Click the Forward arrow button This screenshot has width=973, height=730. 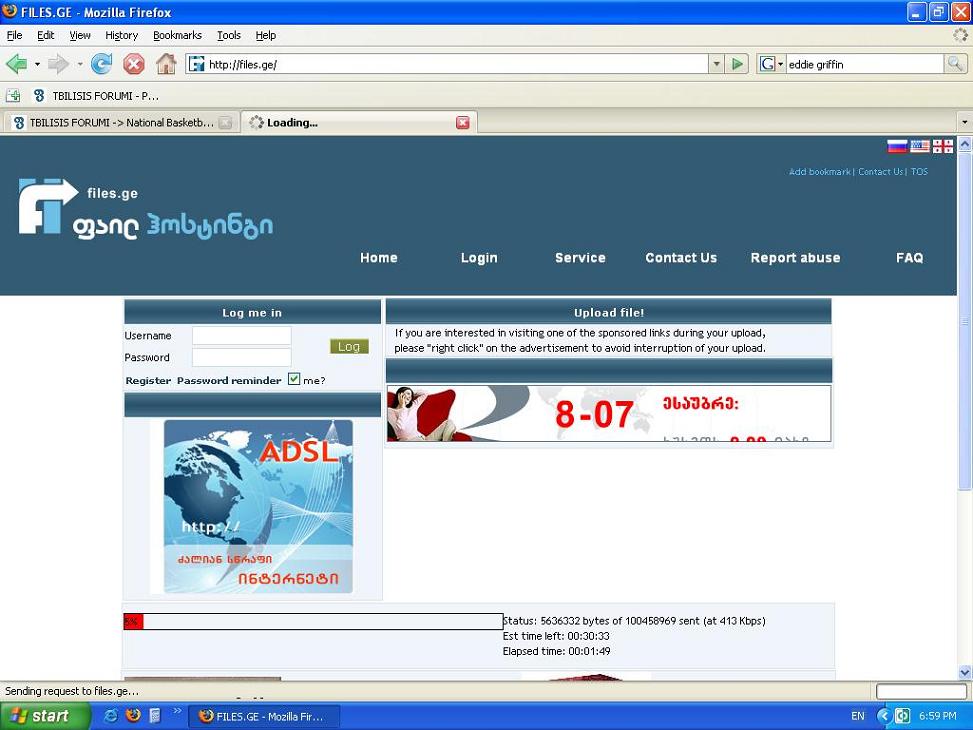tap(58, 63)
